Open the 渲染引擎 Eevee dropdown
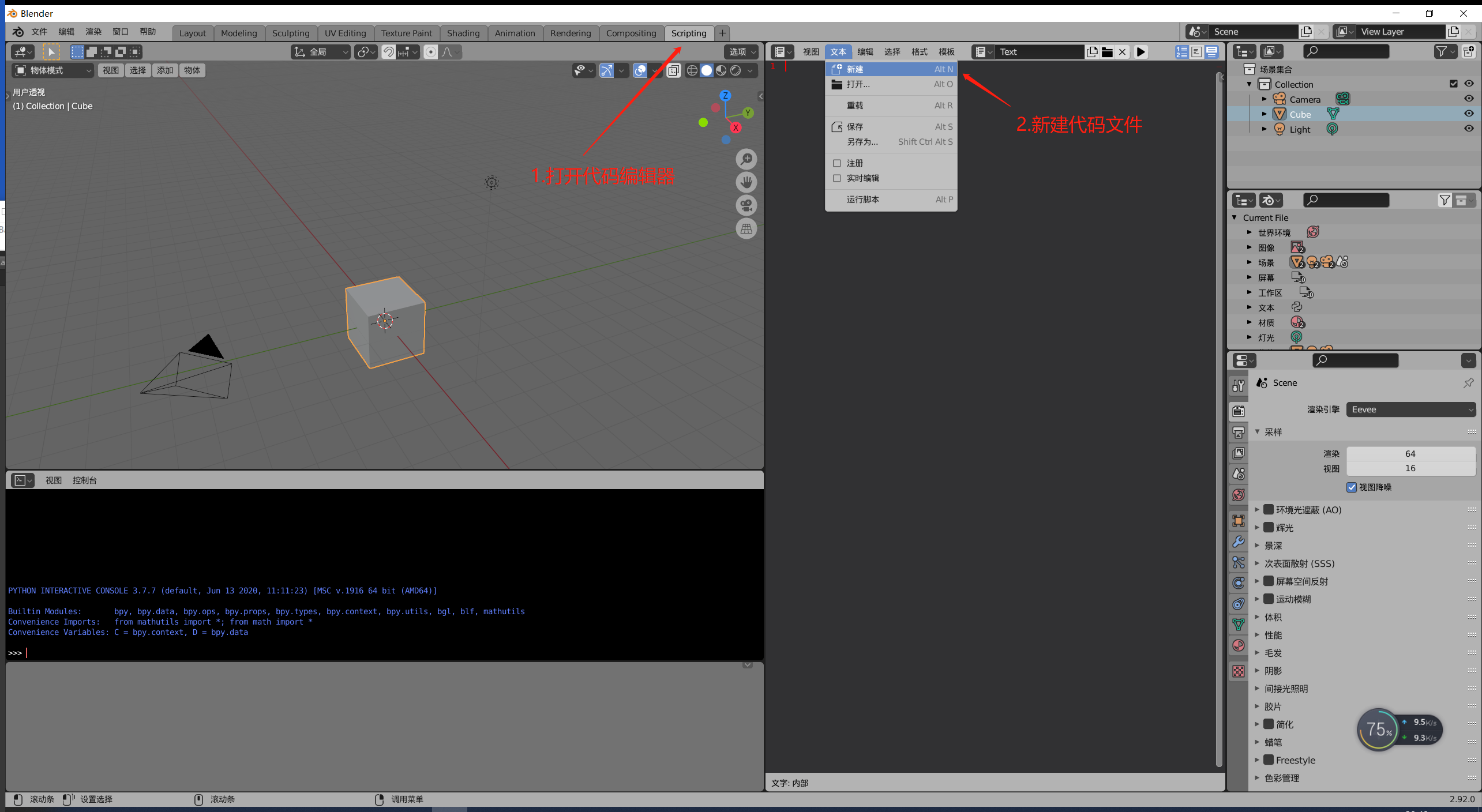 (x=1411, y=409)
